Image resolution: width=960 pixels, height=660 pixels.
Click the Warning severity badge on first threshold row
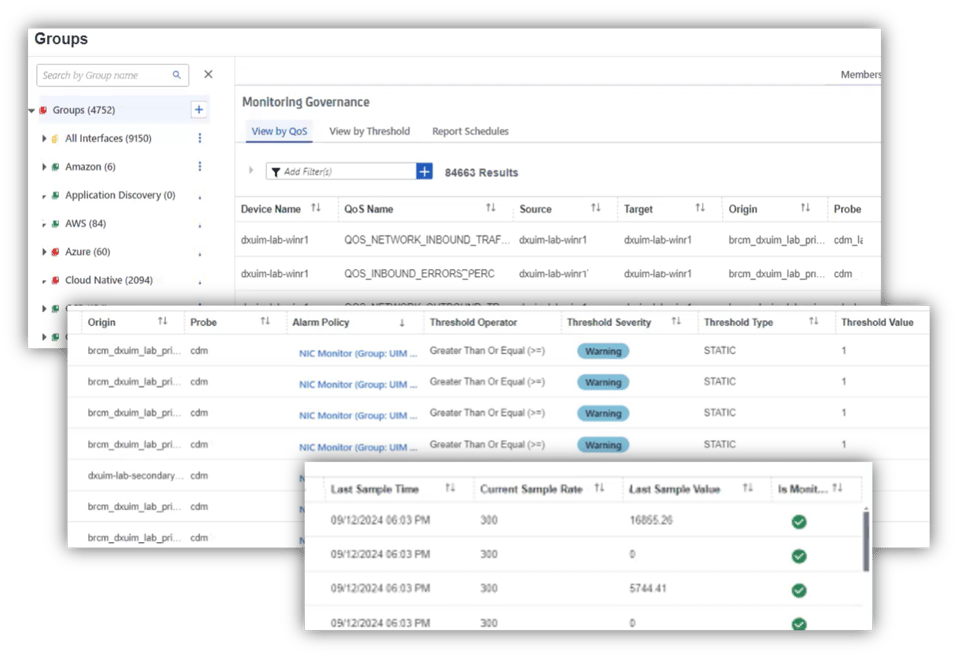tap(602, 351)
